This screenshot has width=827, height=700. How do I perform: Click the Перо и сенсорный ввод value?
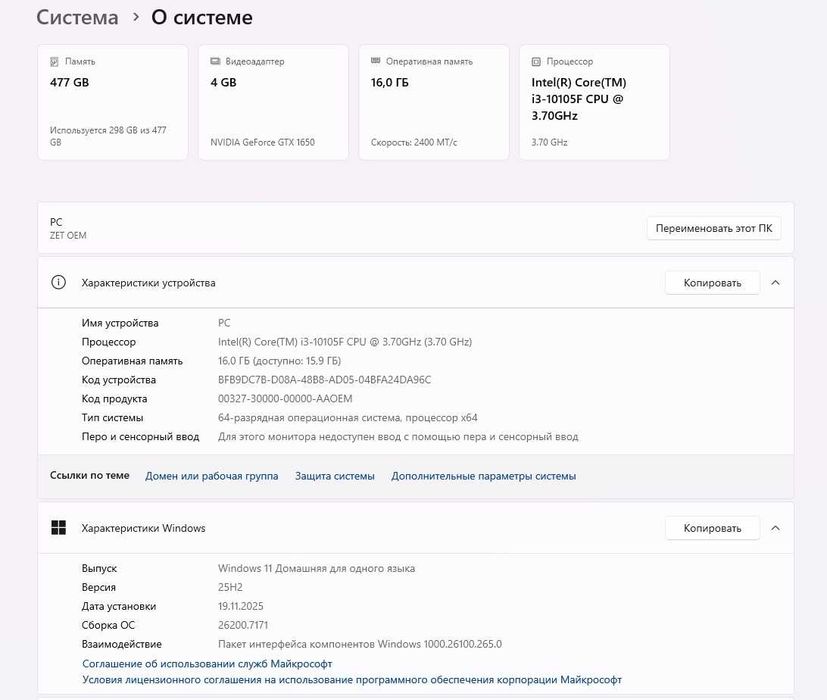coord(398,437)
